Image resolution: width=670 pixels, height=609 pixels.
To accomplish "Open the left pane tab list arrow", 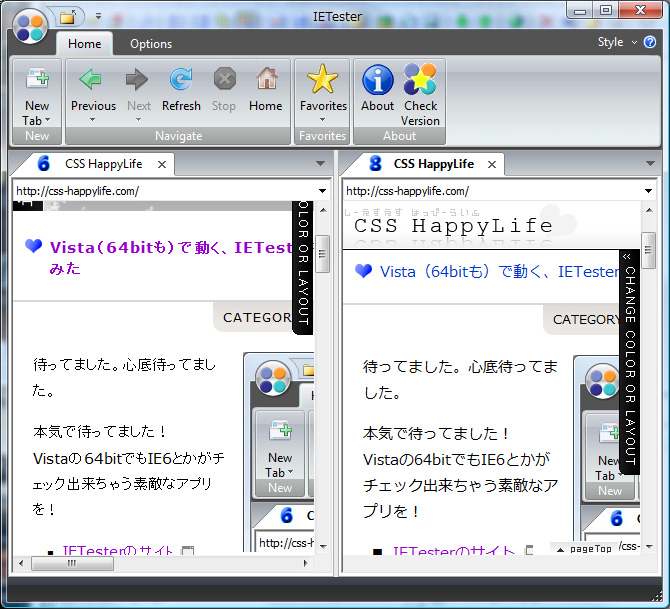I will click(x=320, y=163).
